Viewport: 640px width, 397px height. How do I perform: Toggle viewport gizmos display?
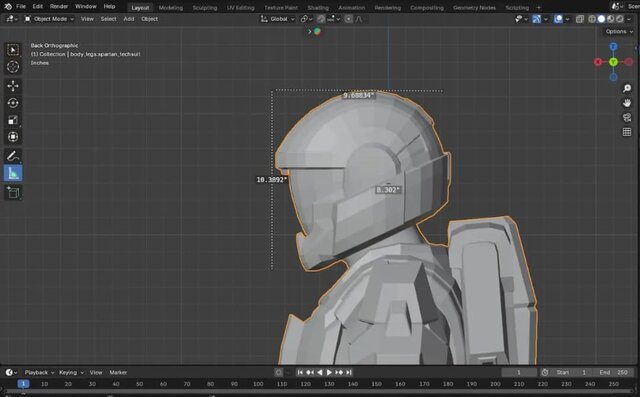[536, 19]
